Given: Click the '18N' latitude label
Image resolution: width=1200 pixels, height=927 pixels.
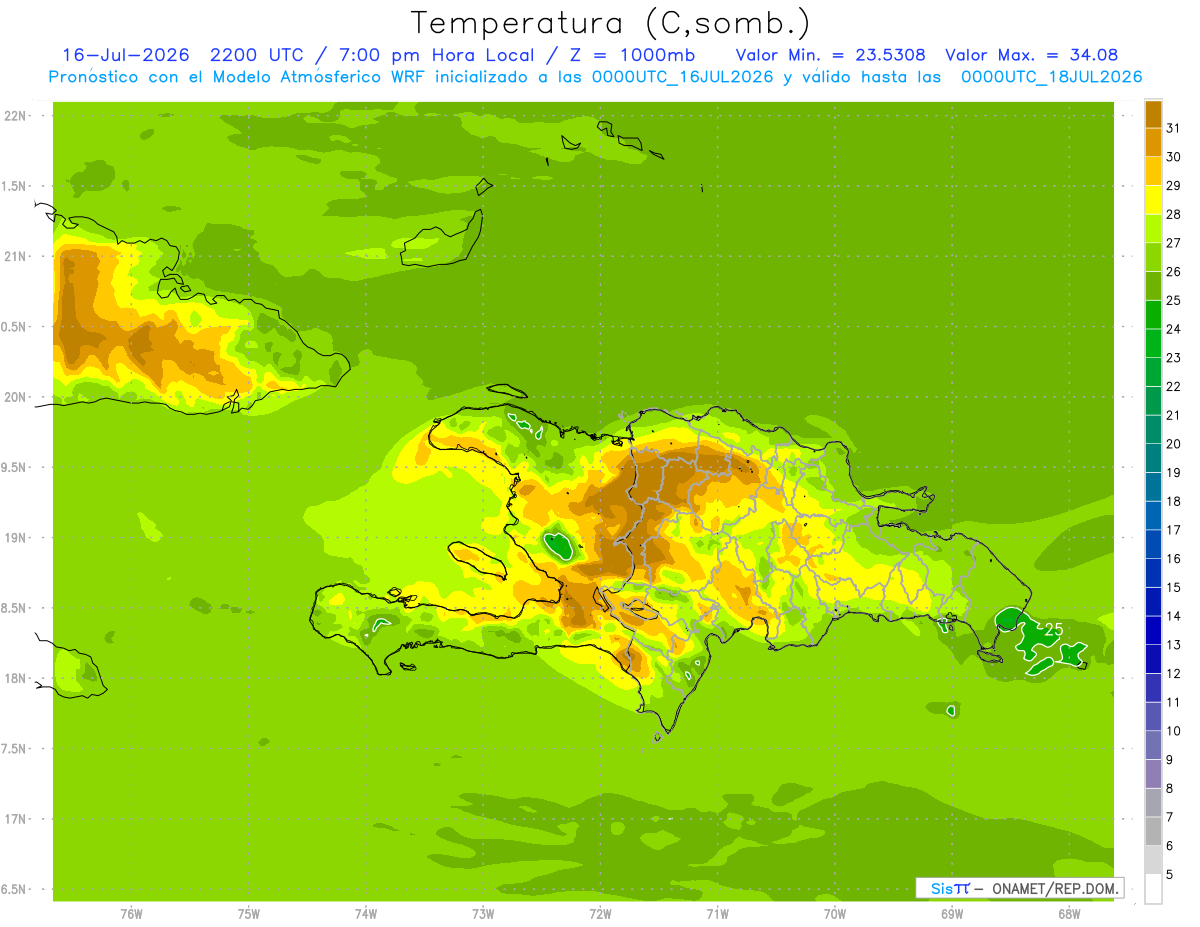Looking at the screenshot, I should (x=16, y=679).
